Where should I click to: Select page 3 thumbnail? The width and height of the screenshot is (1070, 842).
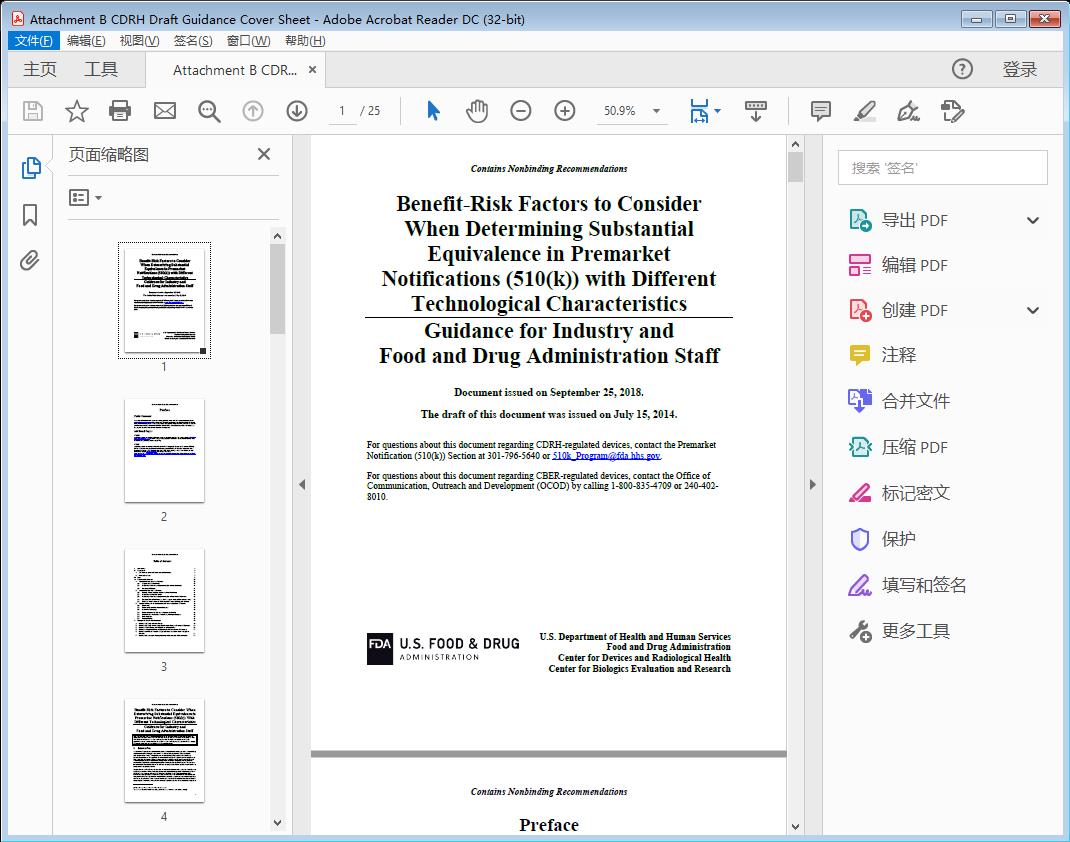pyautogui.click(x=164, y=600)
